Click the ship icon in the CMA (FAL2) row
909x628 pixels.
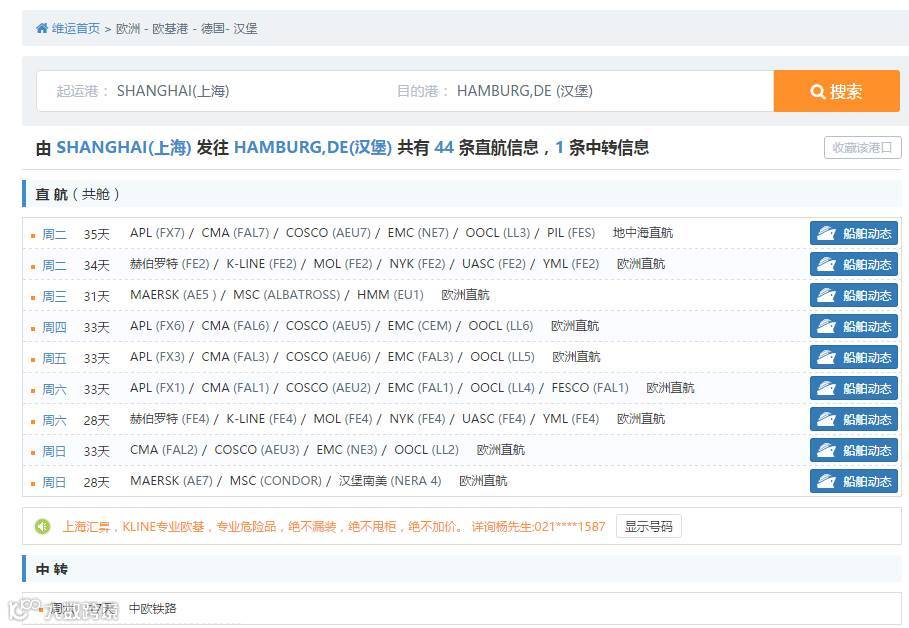click(x=826, y=451)
